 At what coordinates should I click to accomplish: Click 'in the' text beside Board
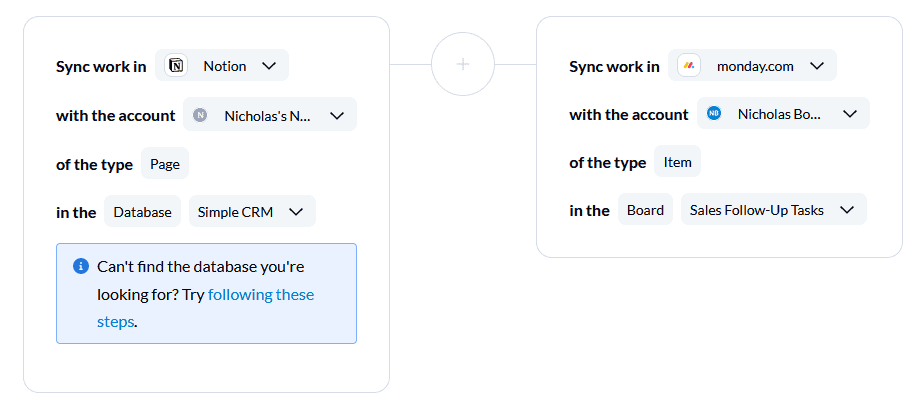click(589, 210)
